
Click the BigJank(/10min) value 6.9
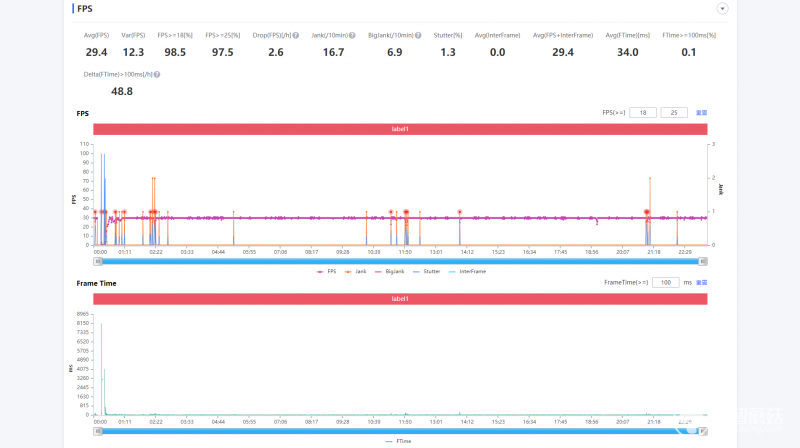(394, 53)
